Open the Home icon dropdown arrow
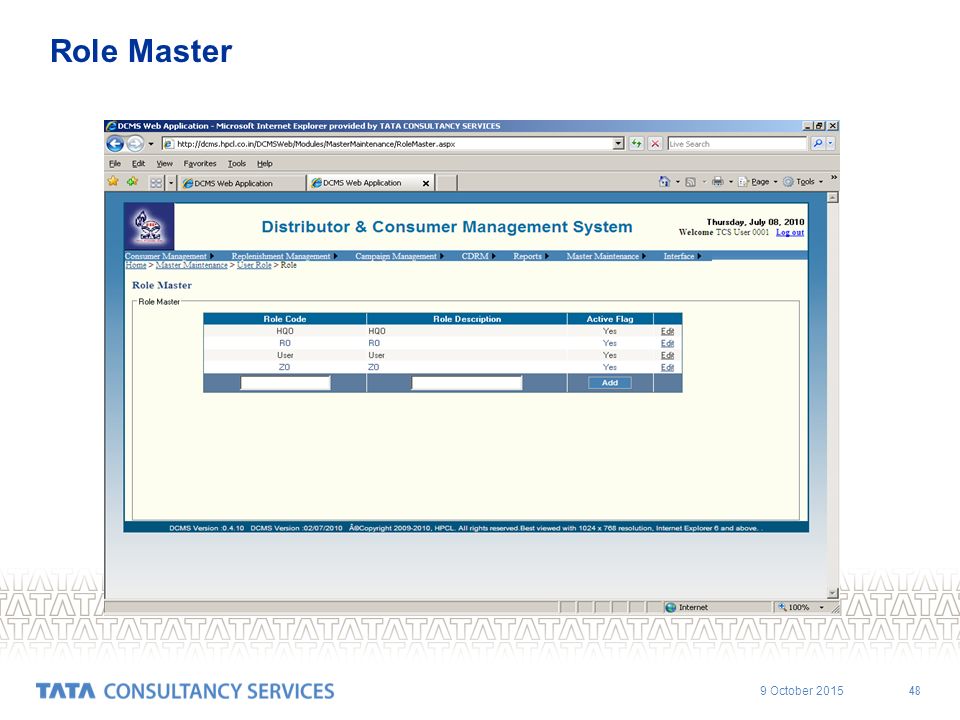 click(678, 182)
